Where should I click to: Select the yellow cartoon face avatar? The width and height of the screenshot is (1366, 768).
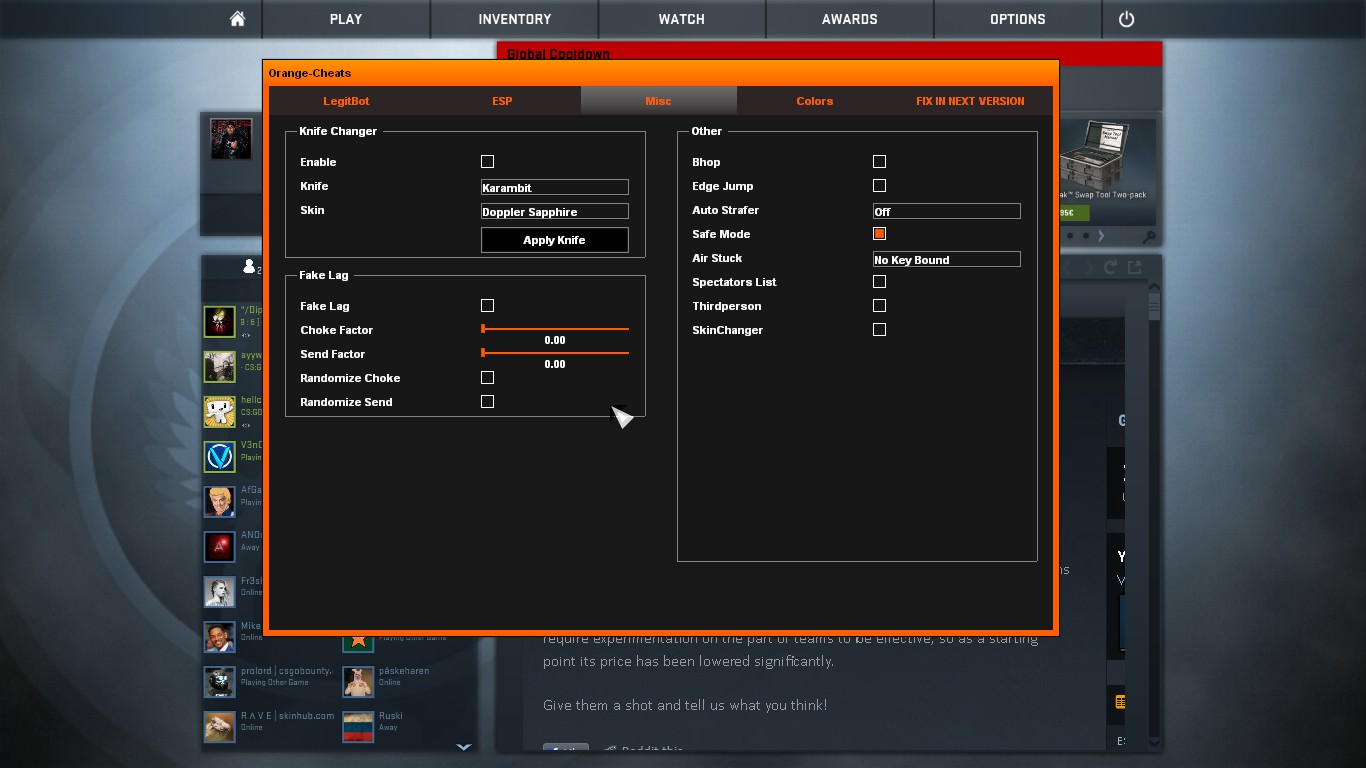coord(220,412)
